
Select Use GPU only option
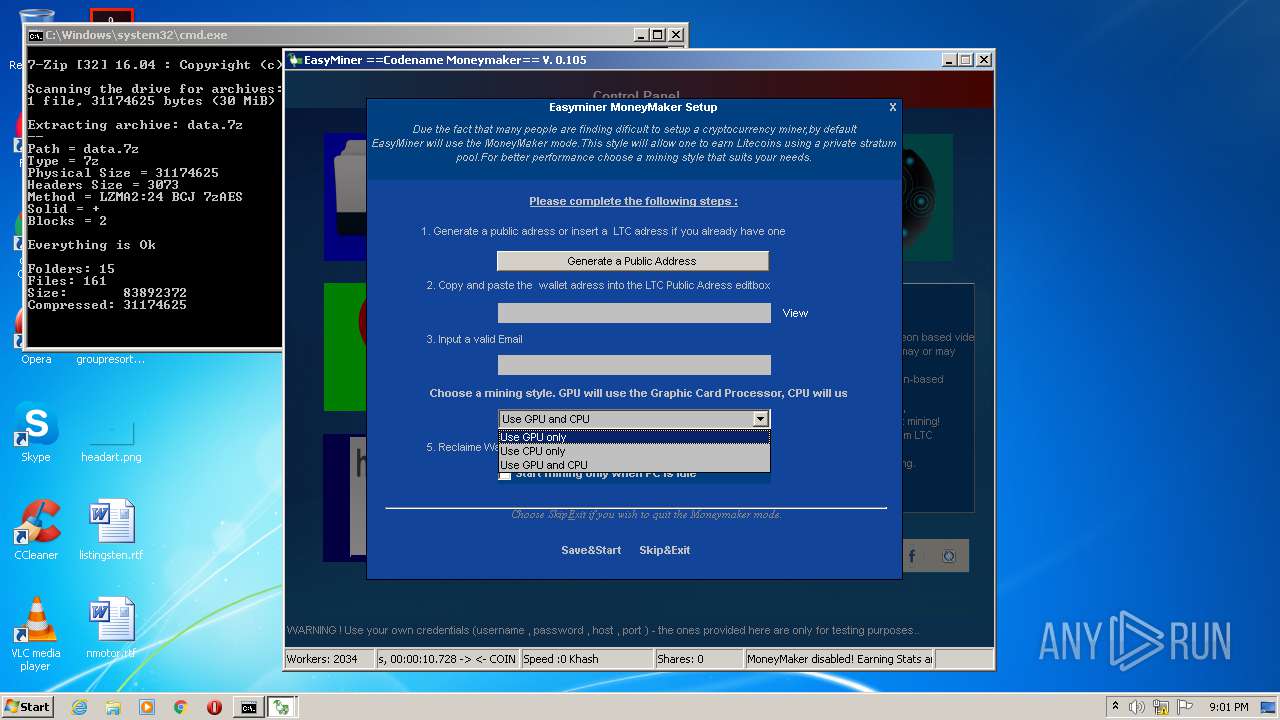pyautogui.click(x=634, y=437)
